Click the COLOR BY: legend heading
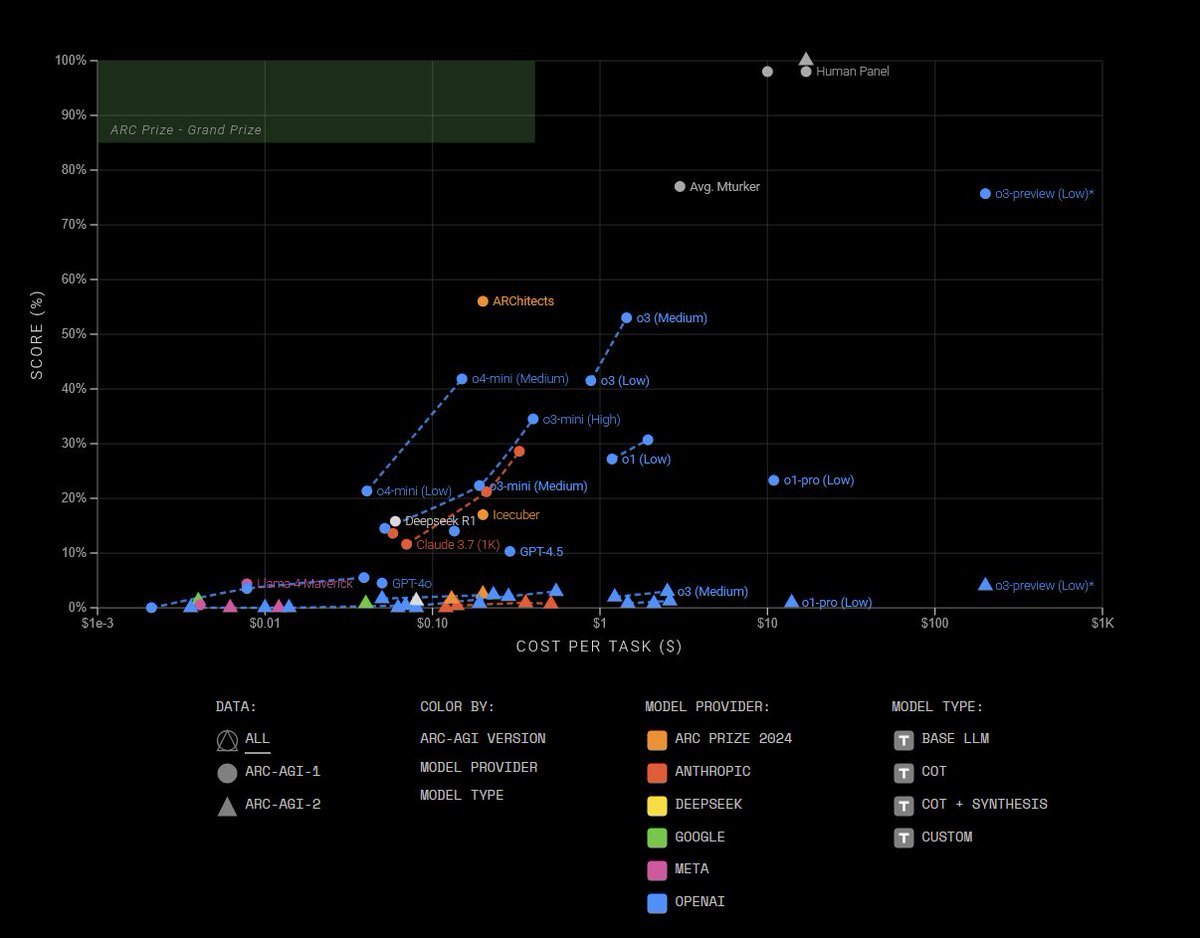The width and height of the screenshot is (1200, 938). point(457,706)
